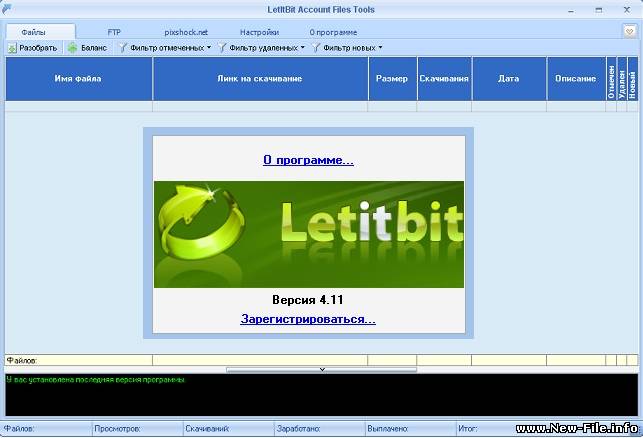This screenshot has height=438, width=643.
Task: Click the green Баланс icon
Action: point(73,48)
